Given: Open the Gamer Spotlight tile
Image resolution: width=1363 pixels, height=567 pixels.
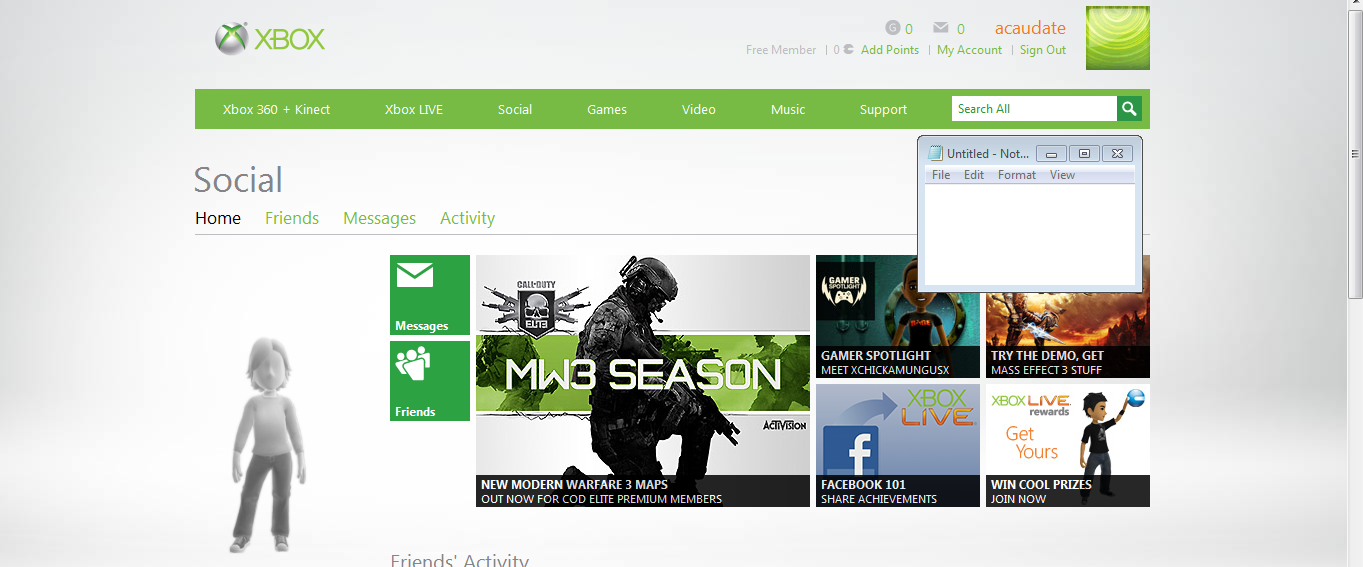Looking at the screenshot, I should (x=898, y=316).
